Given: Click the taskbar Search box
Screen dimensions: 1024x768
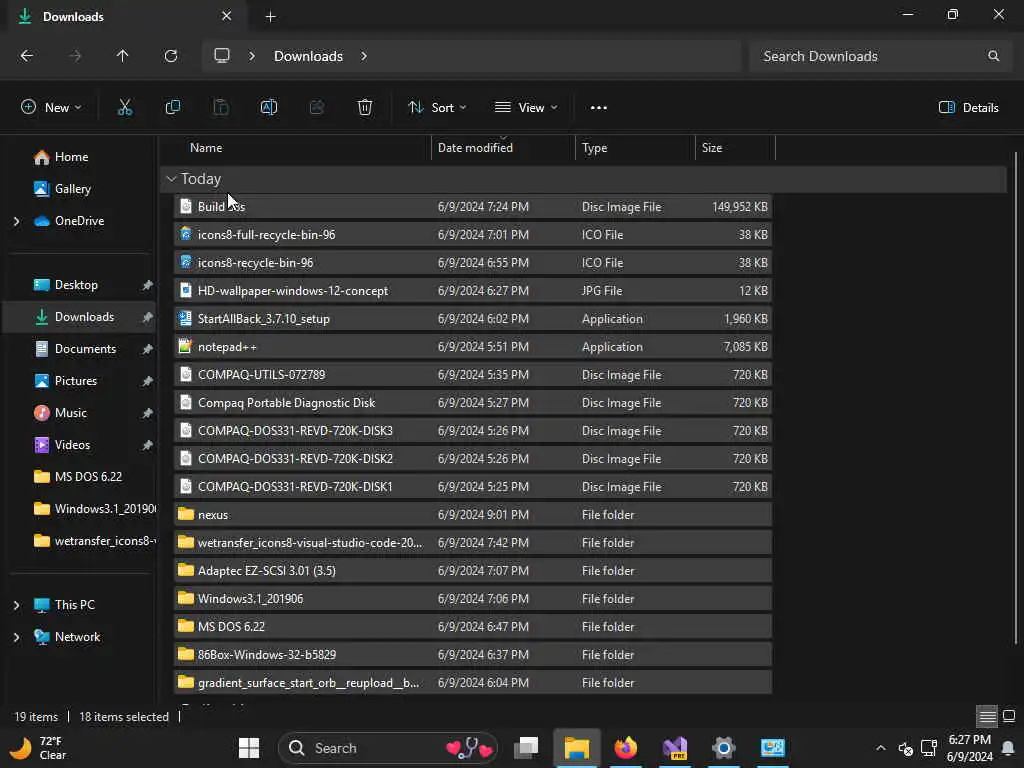Looking at the screenshot, I should click(x=388, y=748).
